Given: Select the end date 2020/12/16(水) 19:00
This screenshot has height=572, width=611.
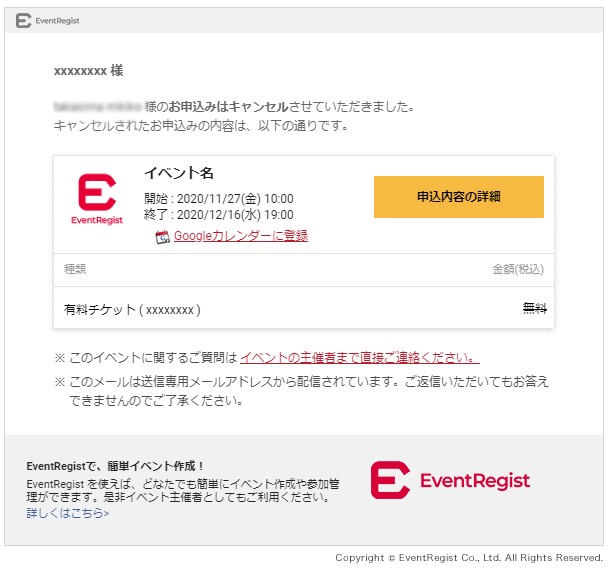Looking at the screenshot, I should (219, 215).
